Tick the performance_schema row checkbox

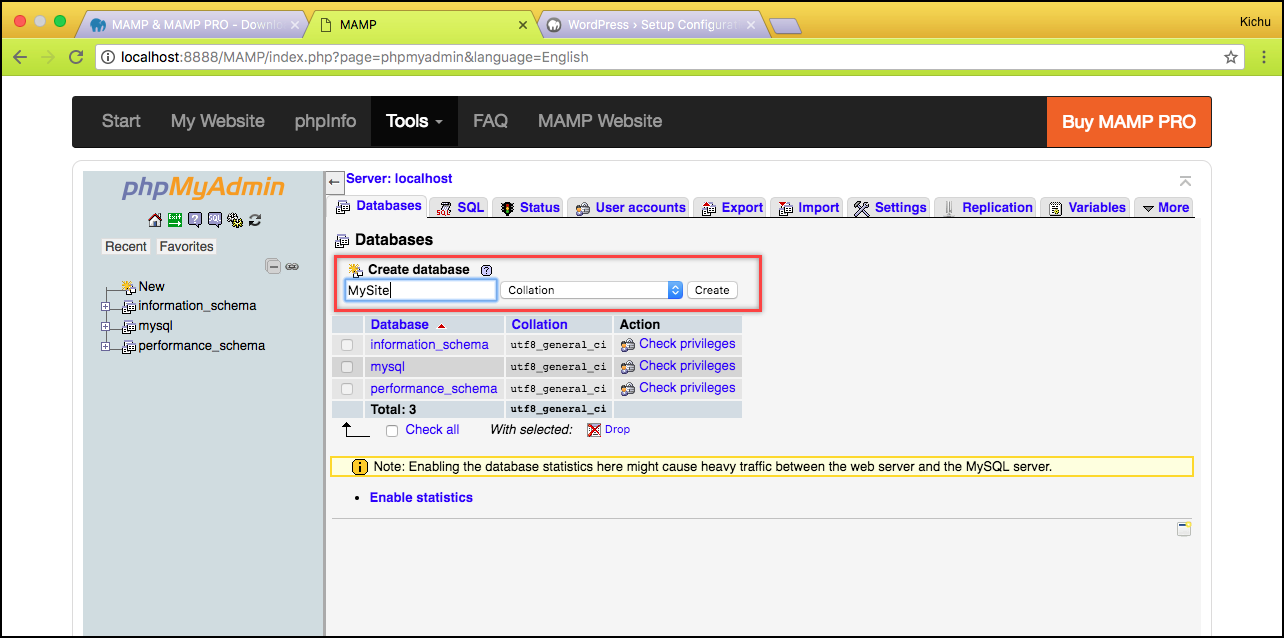(x=347, y=389)
